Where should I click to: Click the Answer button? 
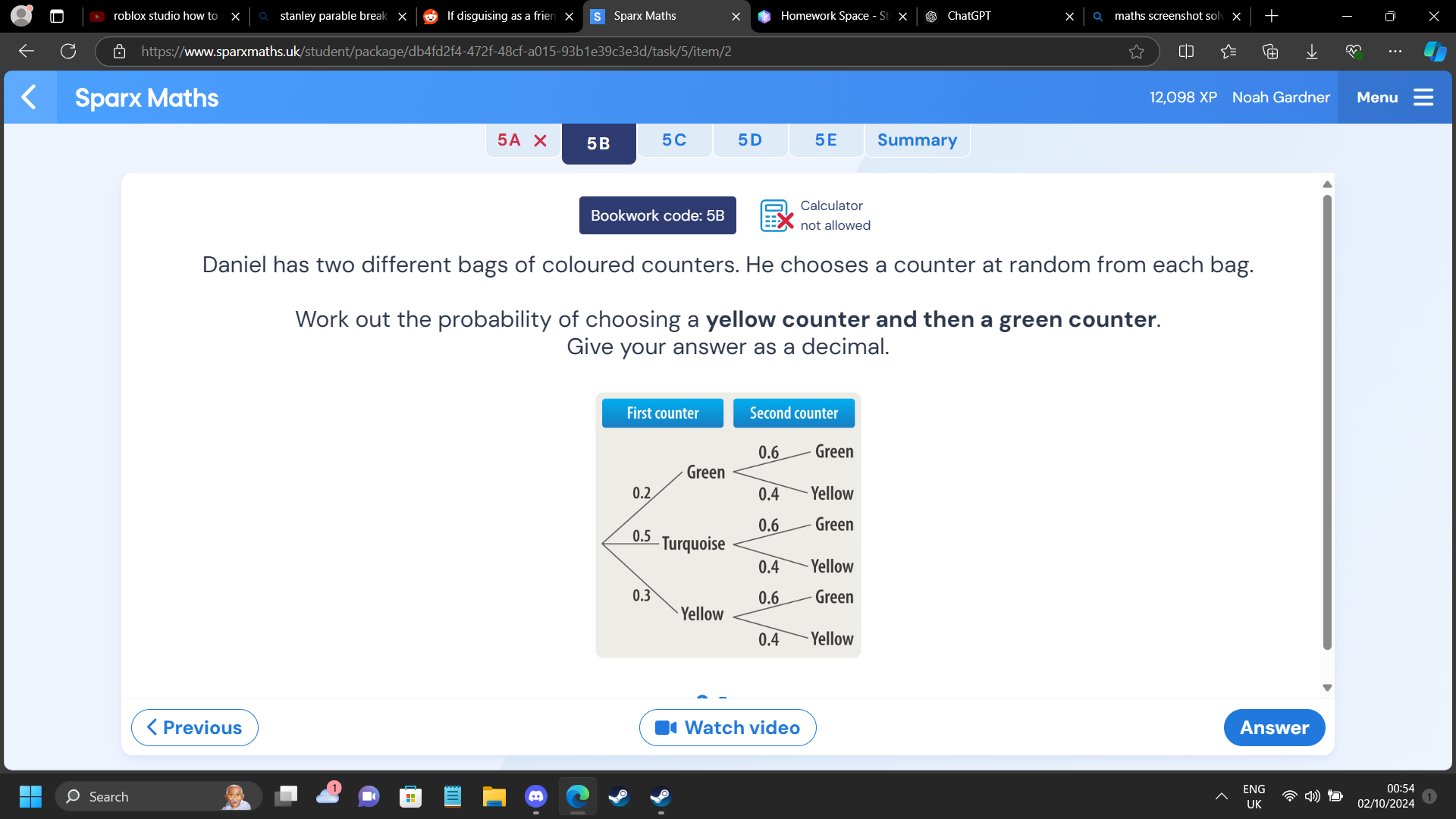[1274, 727]
